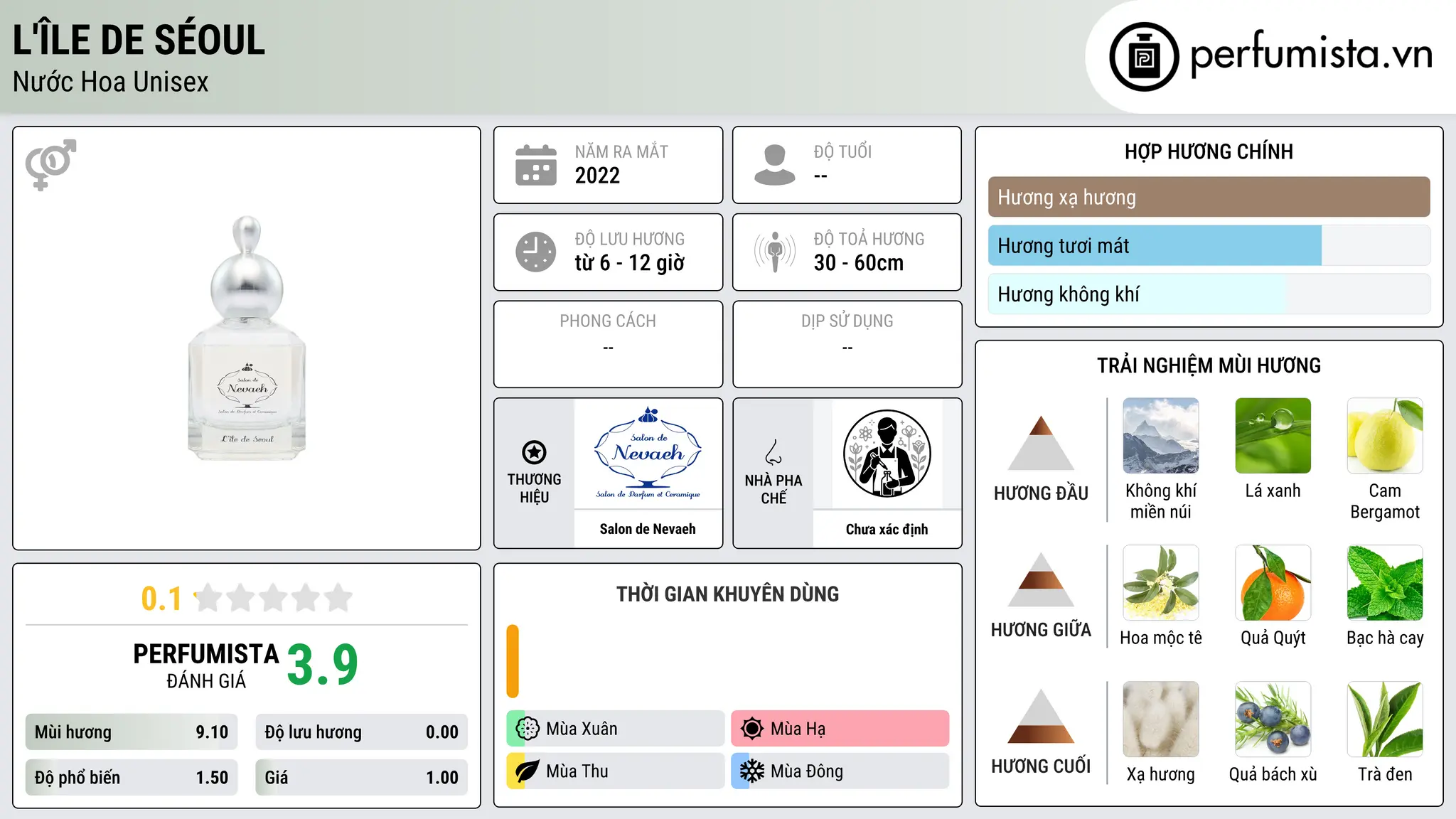The height and width of the screenshot is (819, 1456).
Task: Select the Cam Bergamot note image
Action: pyautogui.click(x=1385, y=436)
